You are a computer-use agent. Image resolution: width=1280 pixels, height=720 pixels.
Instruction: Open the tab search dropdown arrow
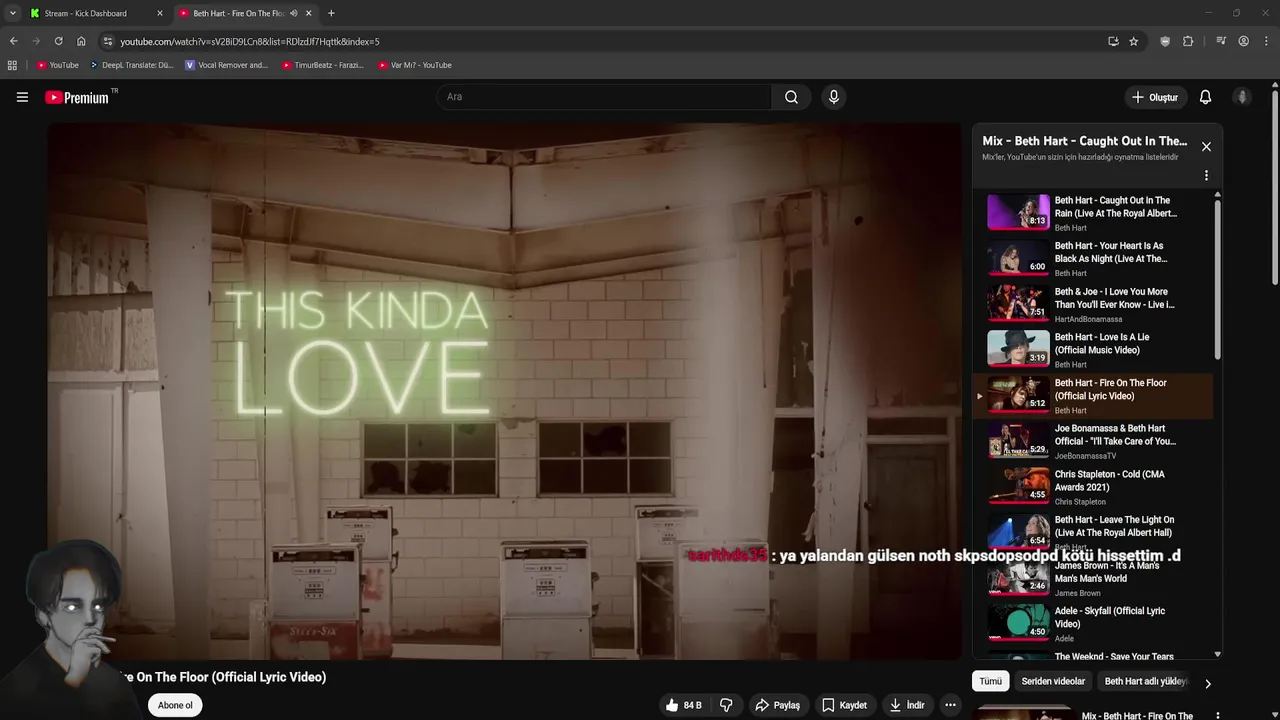(x=12, y=13)
